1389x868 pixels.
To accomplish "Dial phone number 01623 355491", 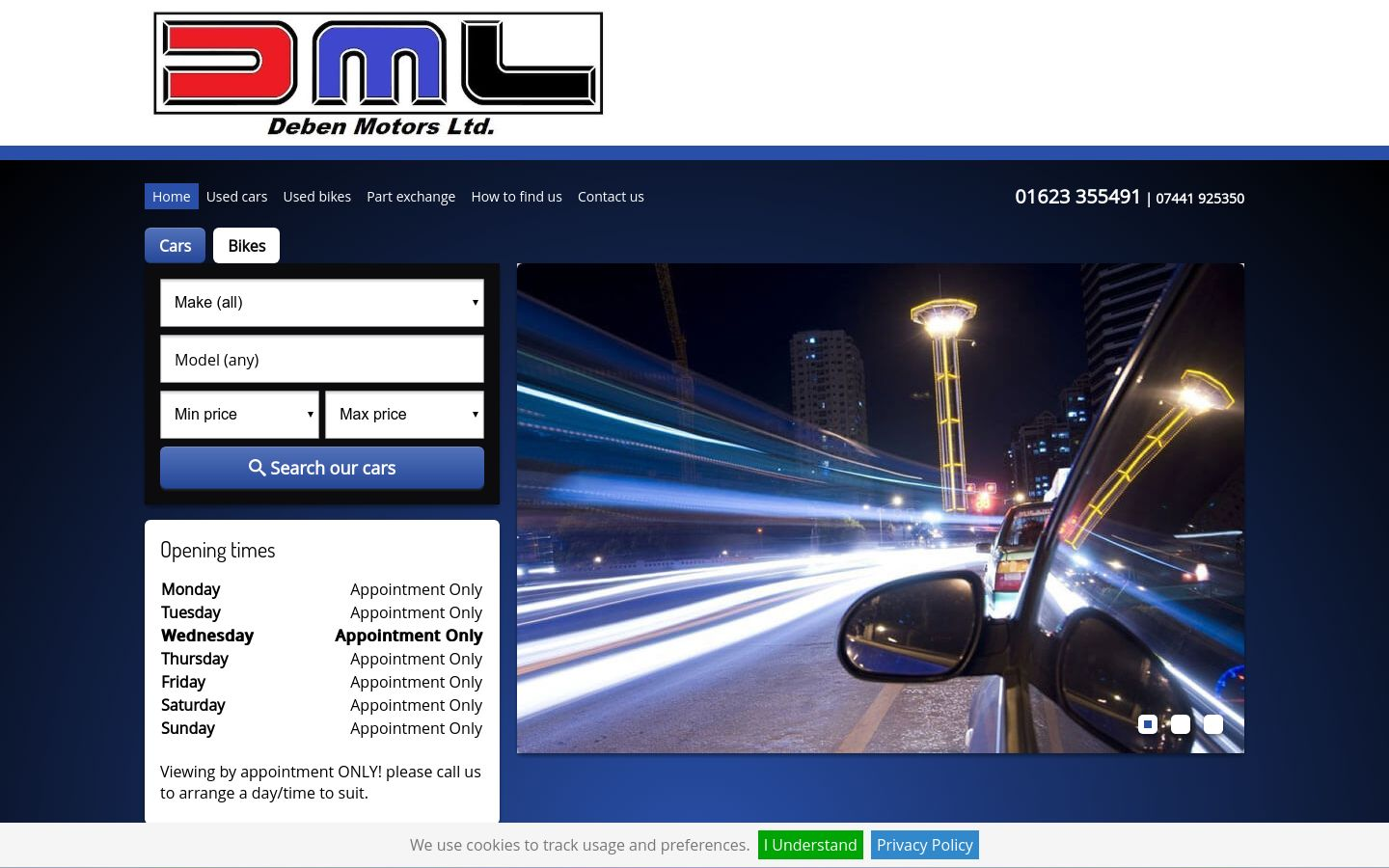I will coord(1077,197).
